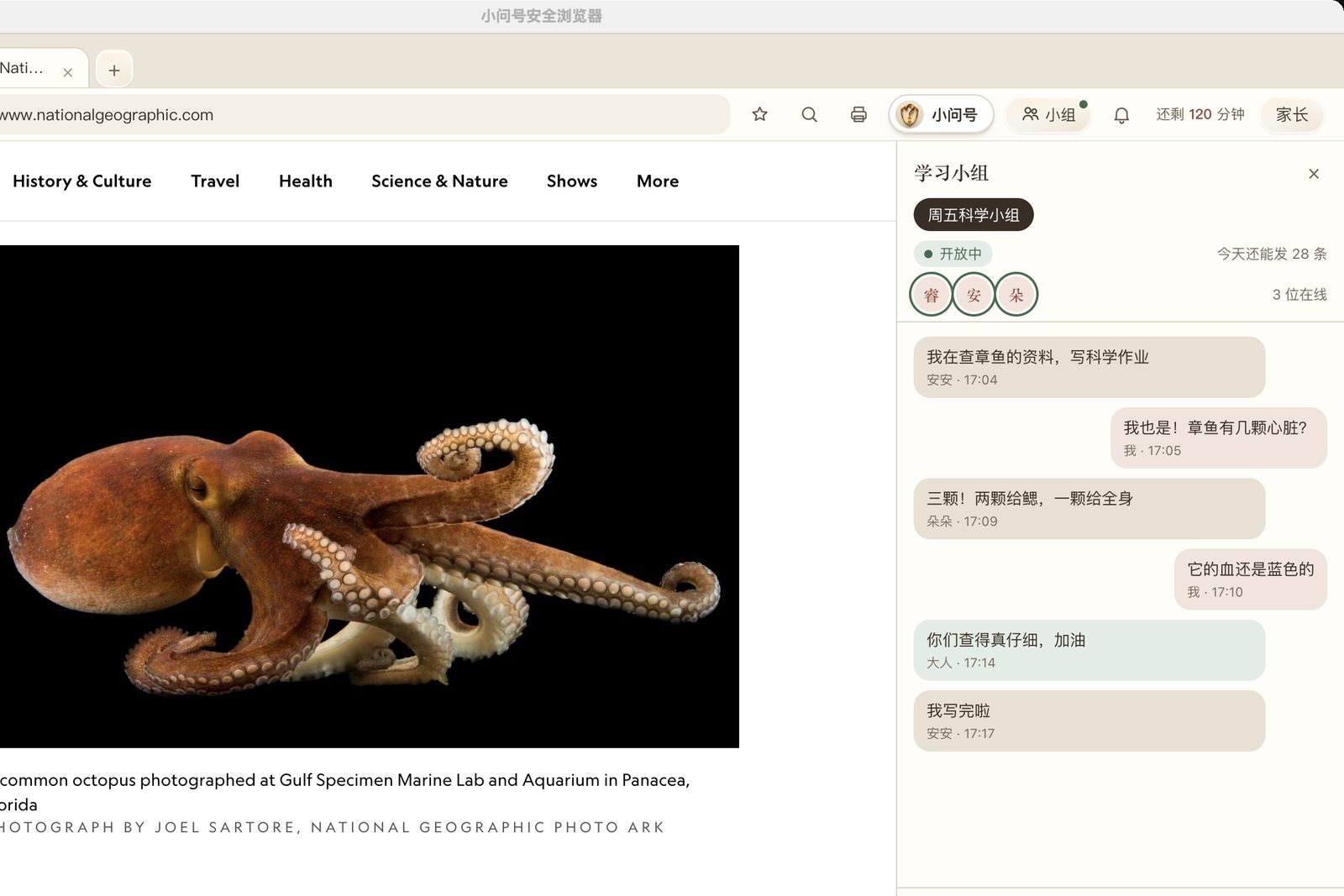Expand the More menu
The height and width of the screenshot is (896, 1344).
[x=658, y=181]
